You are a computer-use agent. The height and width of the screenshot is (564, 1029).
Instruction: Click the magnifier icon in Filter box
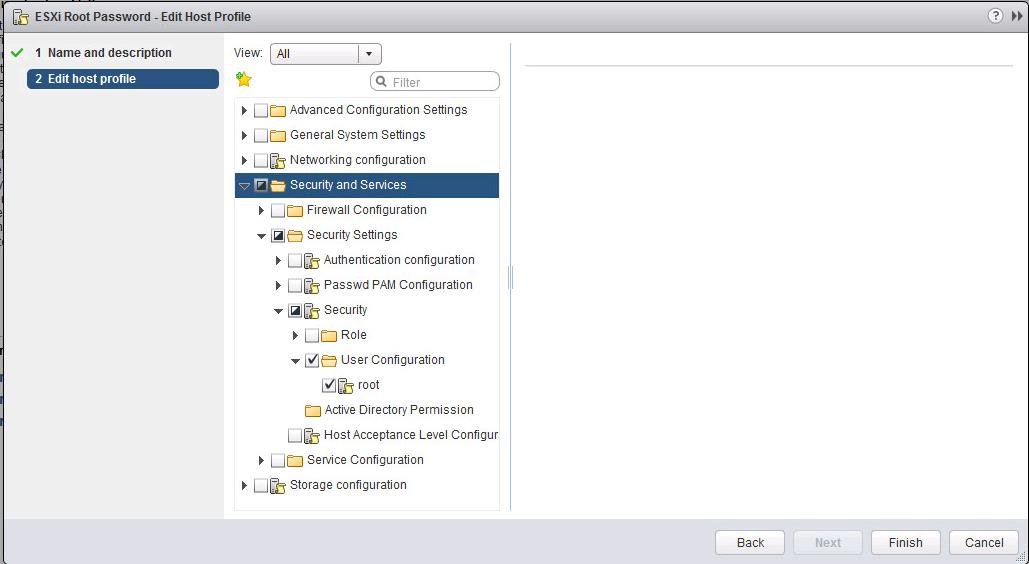381,81
